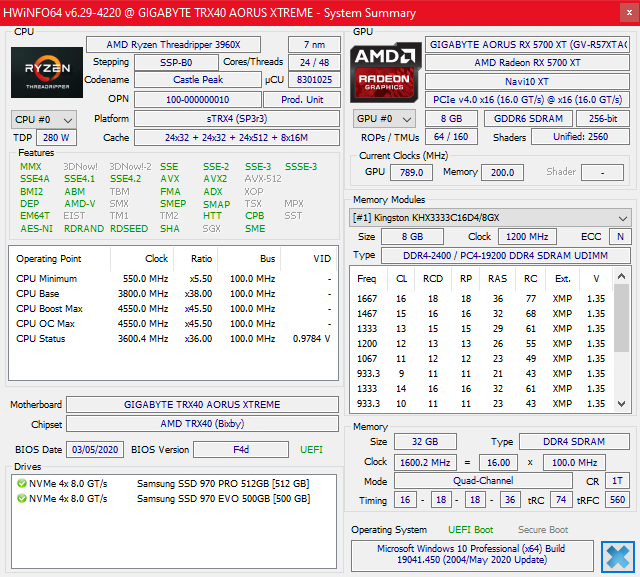Click the BIOS version F4d field
The image size is (640, 577).
[241, 450]
